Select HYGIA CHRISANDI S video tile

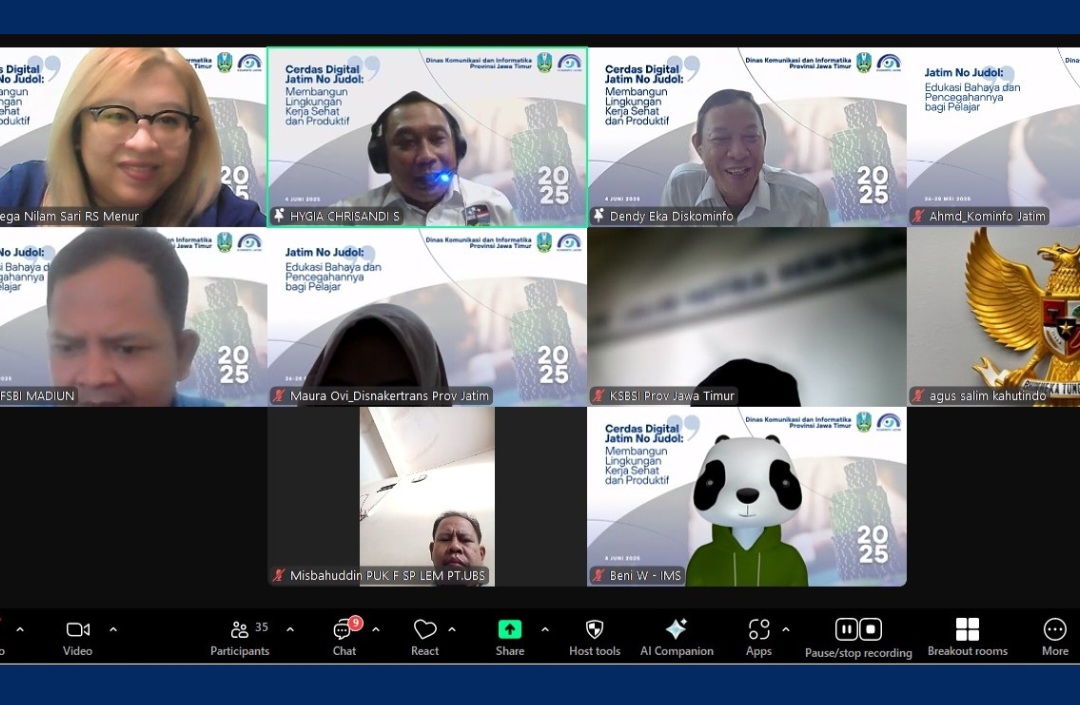click(427, 135)
